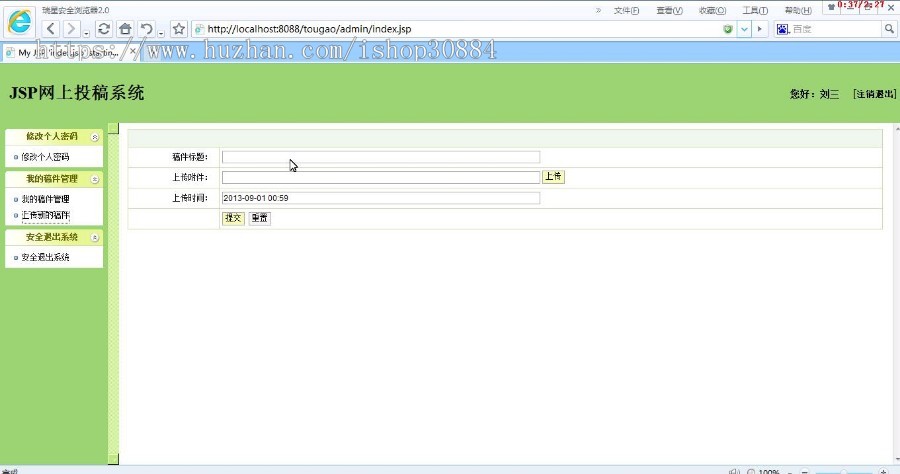This screenshot has width=900, height=474.
Task: Click the go arrow beside the address bar
Action: tap(760, 29)
